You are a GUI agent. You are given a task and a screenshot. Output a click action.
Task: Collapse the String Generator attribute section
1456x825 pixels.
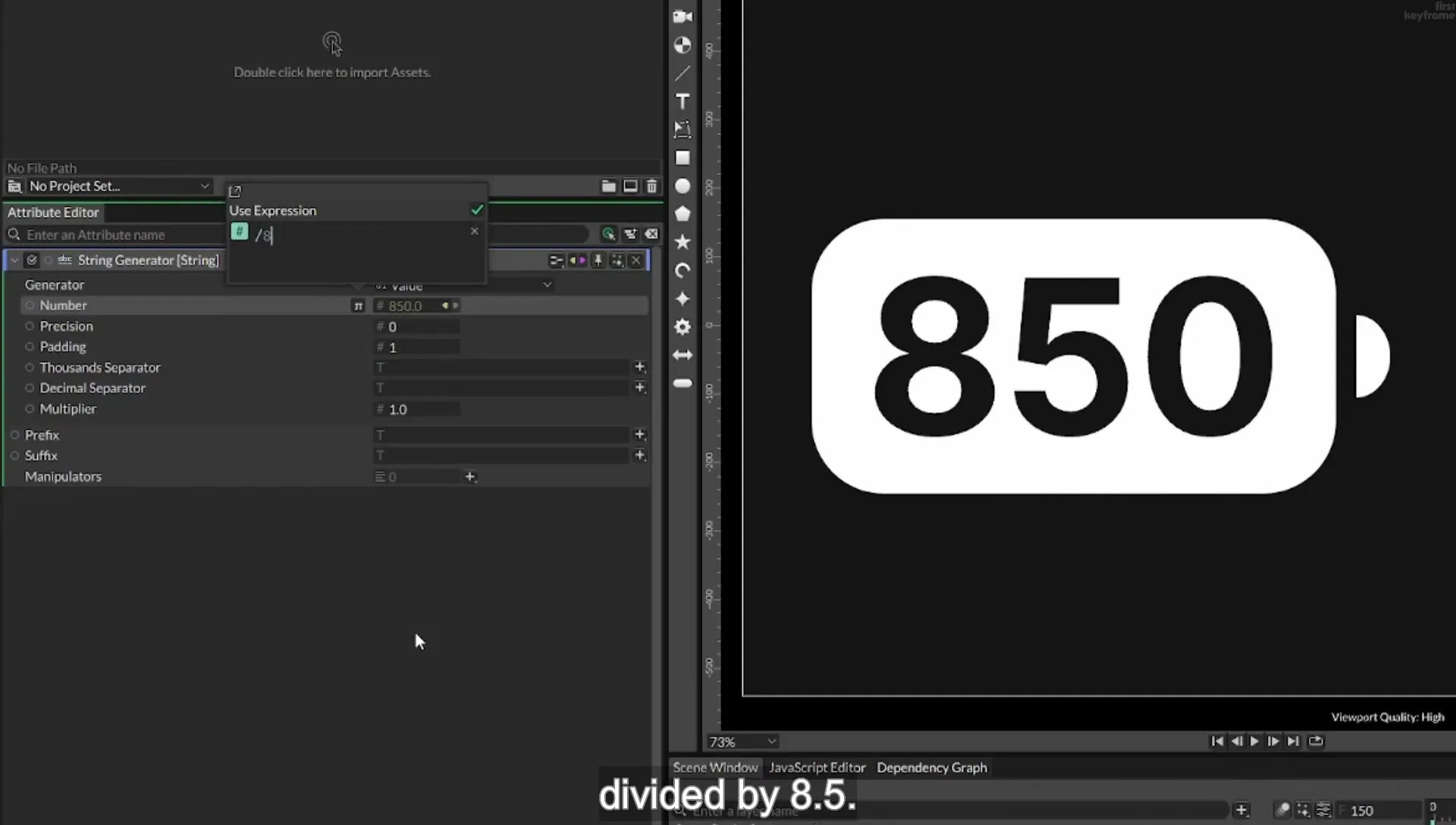[x=14, y=260]
